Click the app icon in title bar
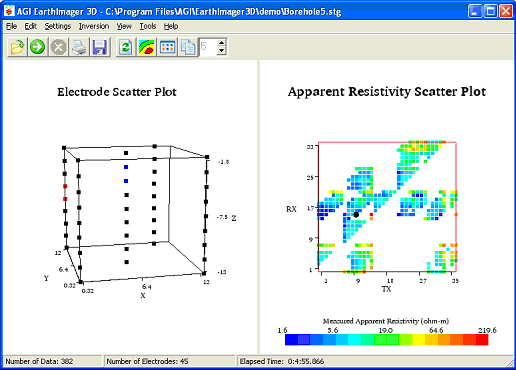The image size is (516, 370). point(9,12)
